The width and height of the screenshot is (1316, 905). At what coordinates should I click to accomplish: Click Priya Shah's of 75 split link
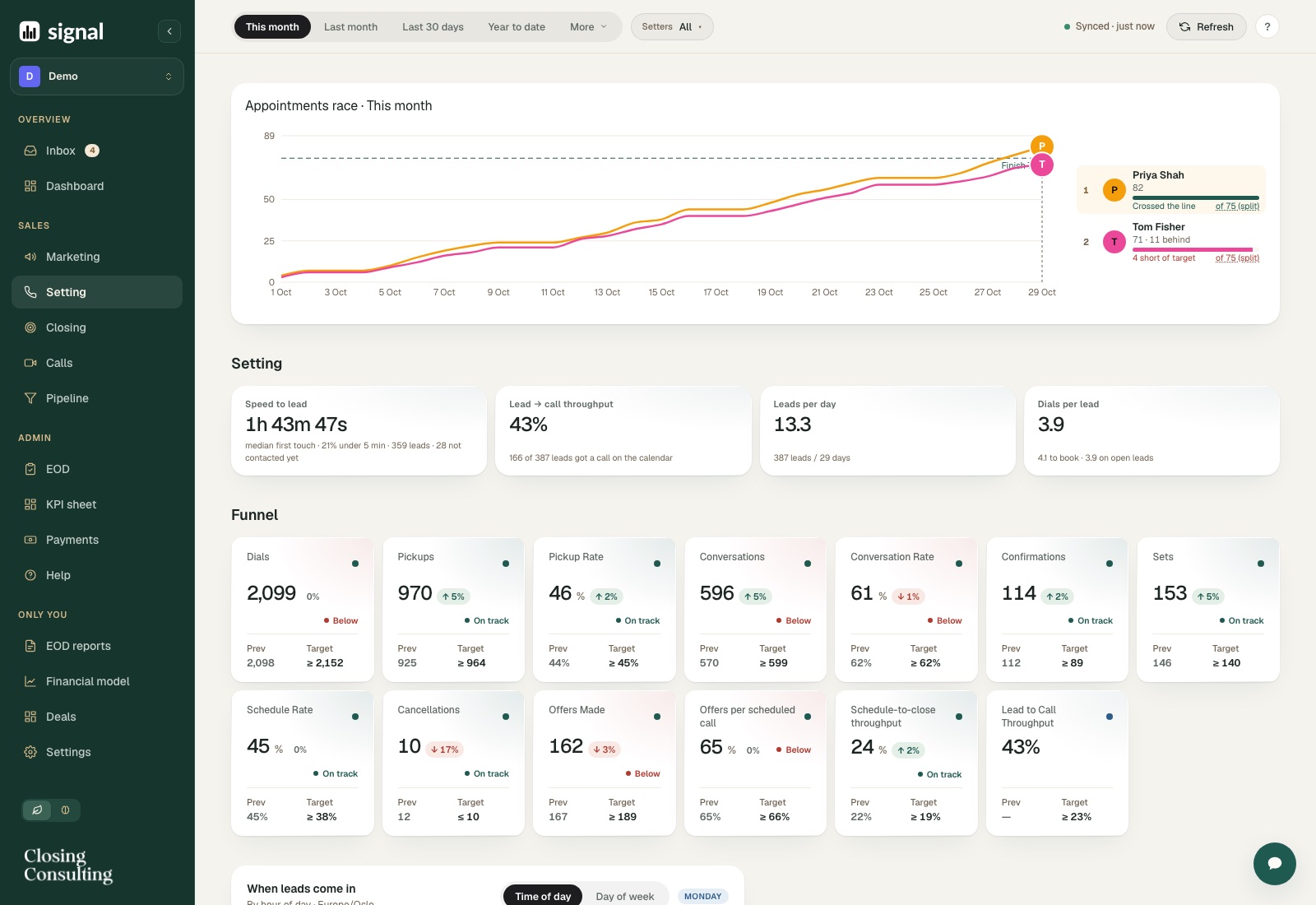(x=1237, y=207)
